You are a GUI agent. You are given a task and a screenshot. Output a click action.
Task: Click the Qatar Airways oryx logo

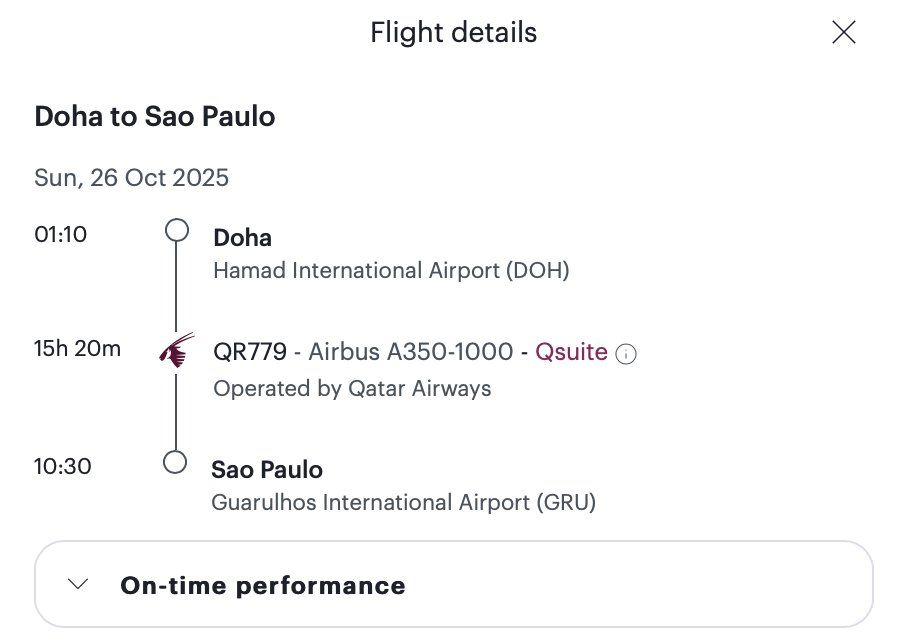(176, 351)
